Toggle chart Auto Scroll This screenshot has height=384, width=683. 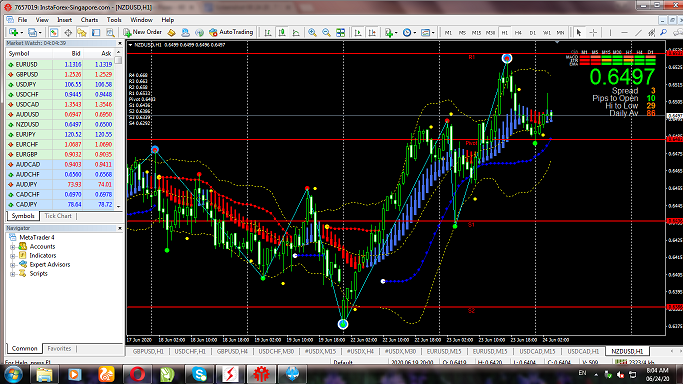(x=358, y=33)
